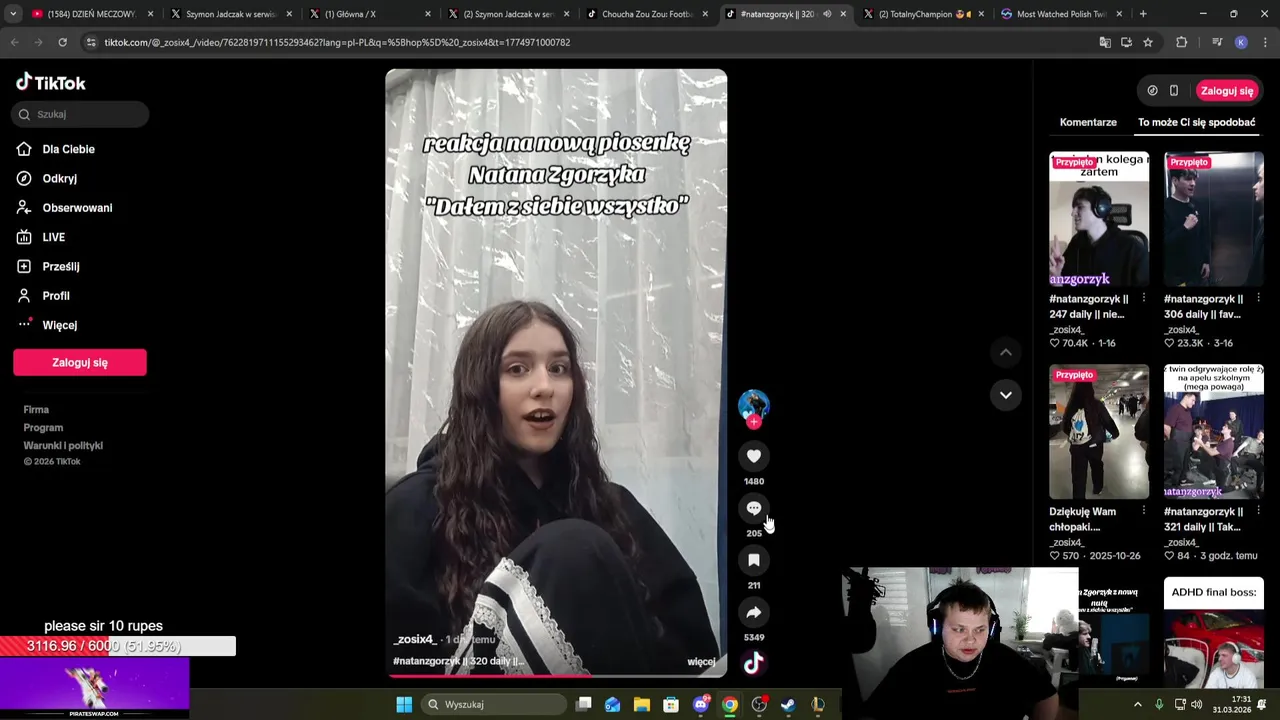Open Chrome profile avatar K

(1241, 42)
